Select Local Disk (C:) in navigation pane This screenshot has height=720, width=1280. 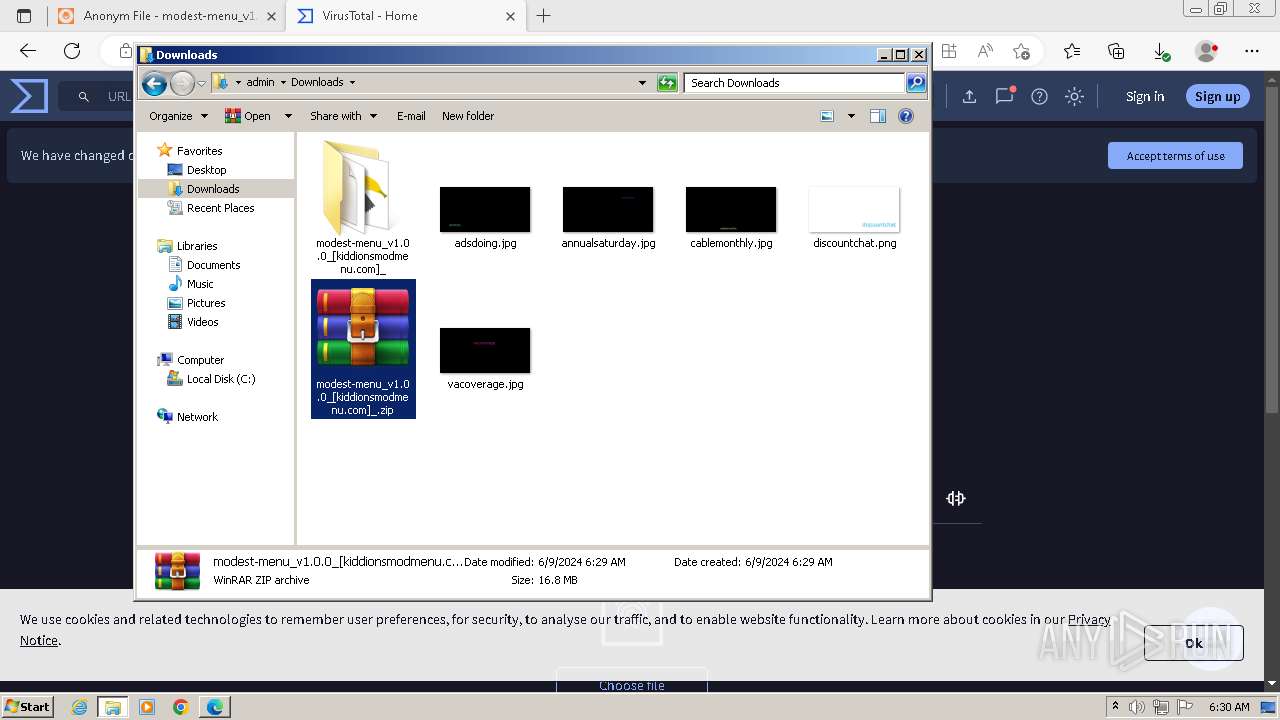tap(220, 379)
